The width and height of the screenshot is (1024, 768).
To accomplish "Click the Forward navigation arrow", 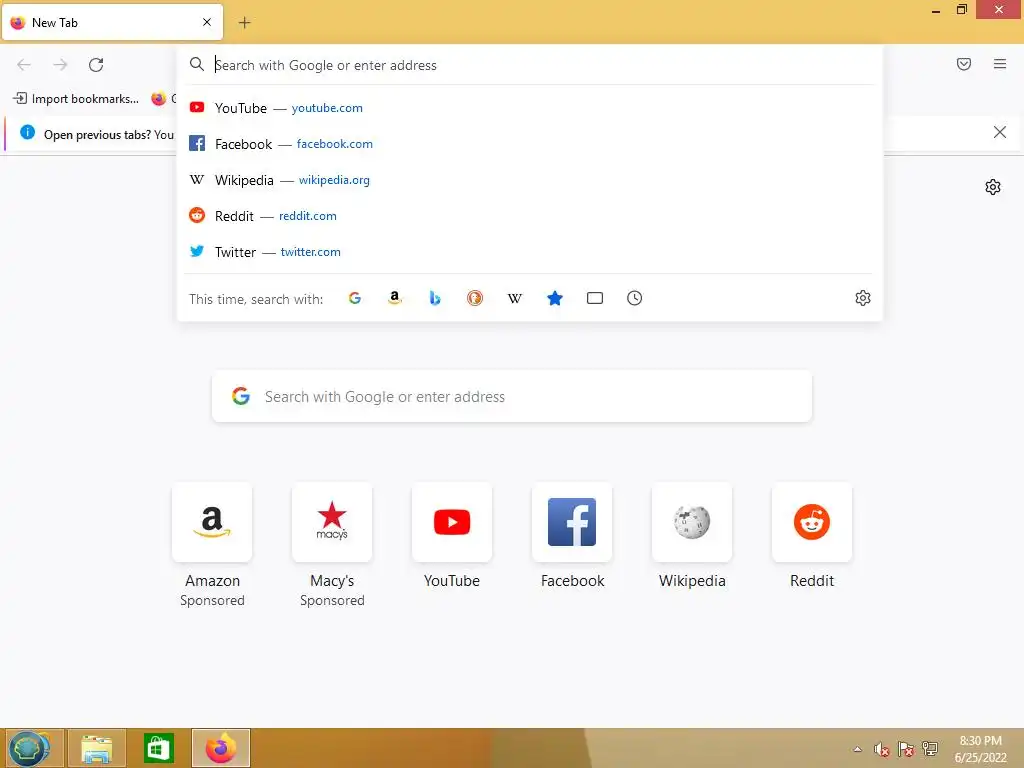I will coord(60,65).
